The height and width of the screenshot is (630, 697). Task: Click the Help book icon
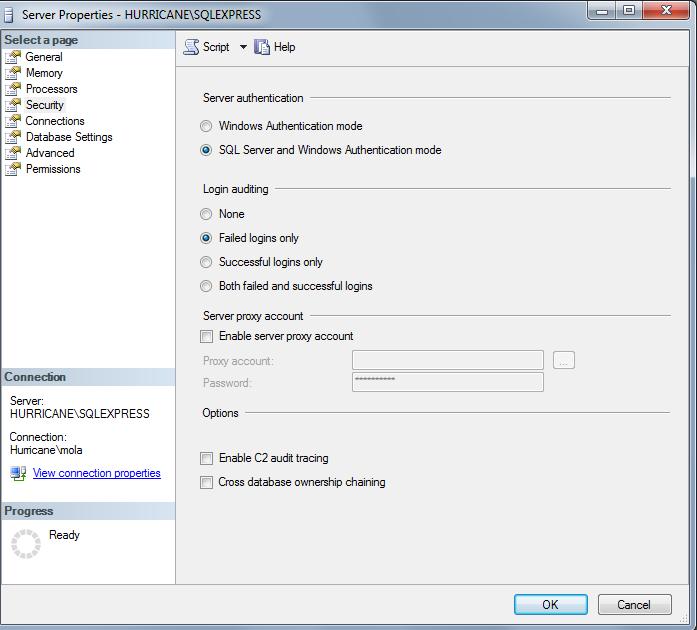(262, 47)
